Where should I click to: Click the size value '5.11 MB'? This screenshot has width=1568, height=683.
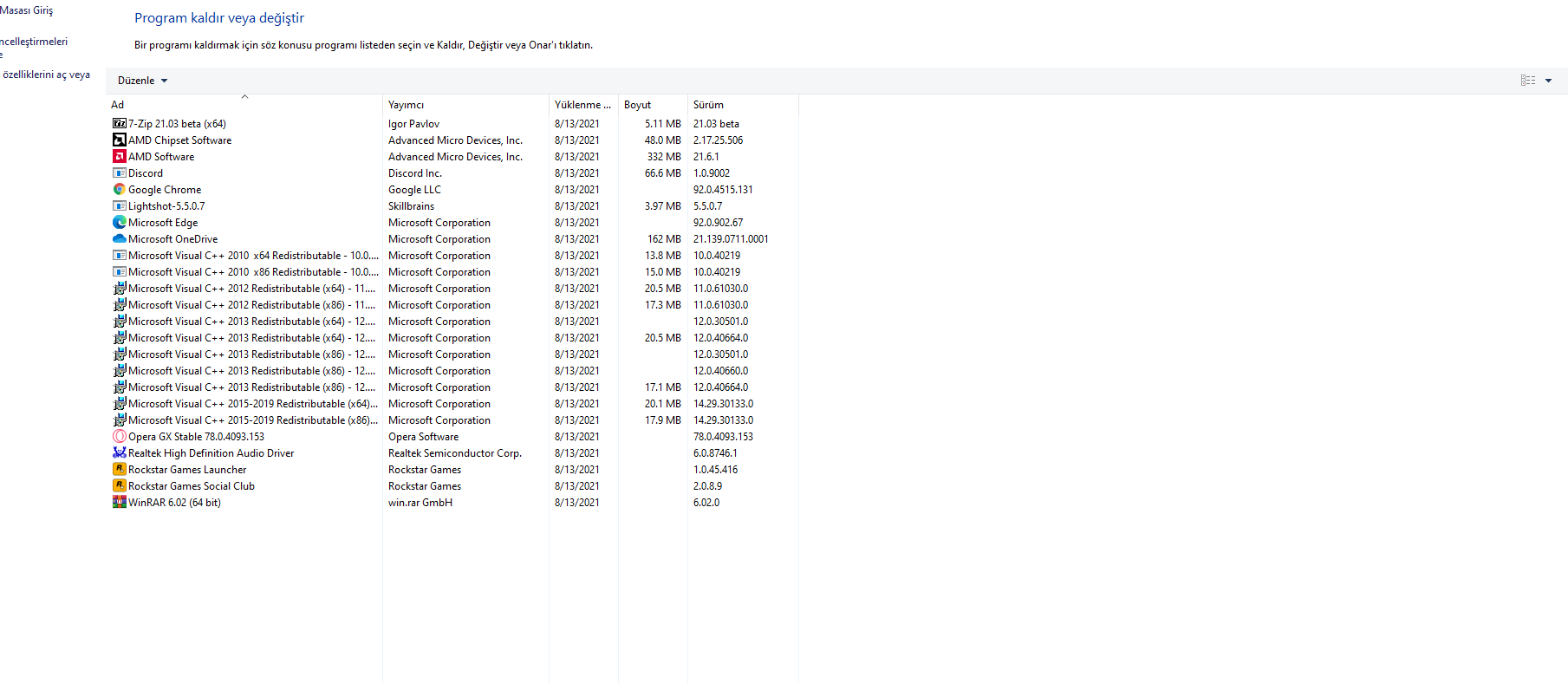[662, 124]
